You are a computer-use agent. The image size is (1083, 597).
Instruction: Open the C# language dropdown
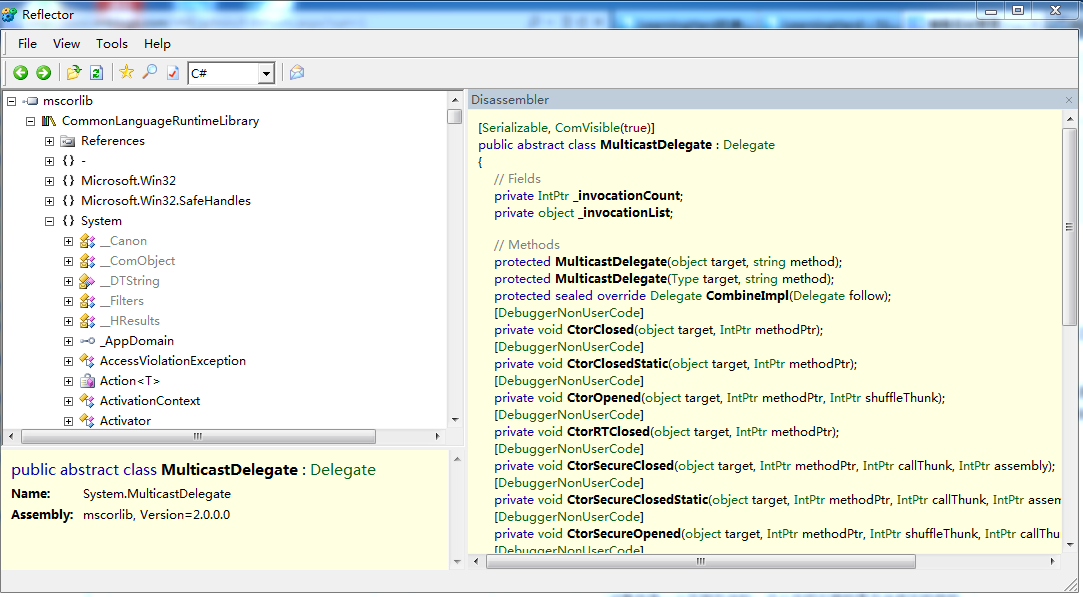[266, 73]
